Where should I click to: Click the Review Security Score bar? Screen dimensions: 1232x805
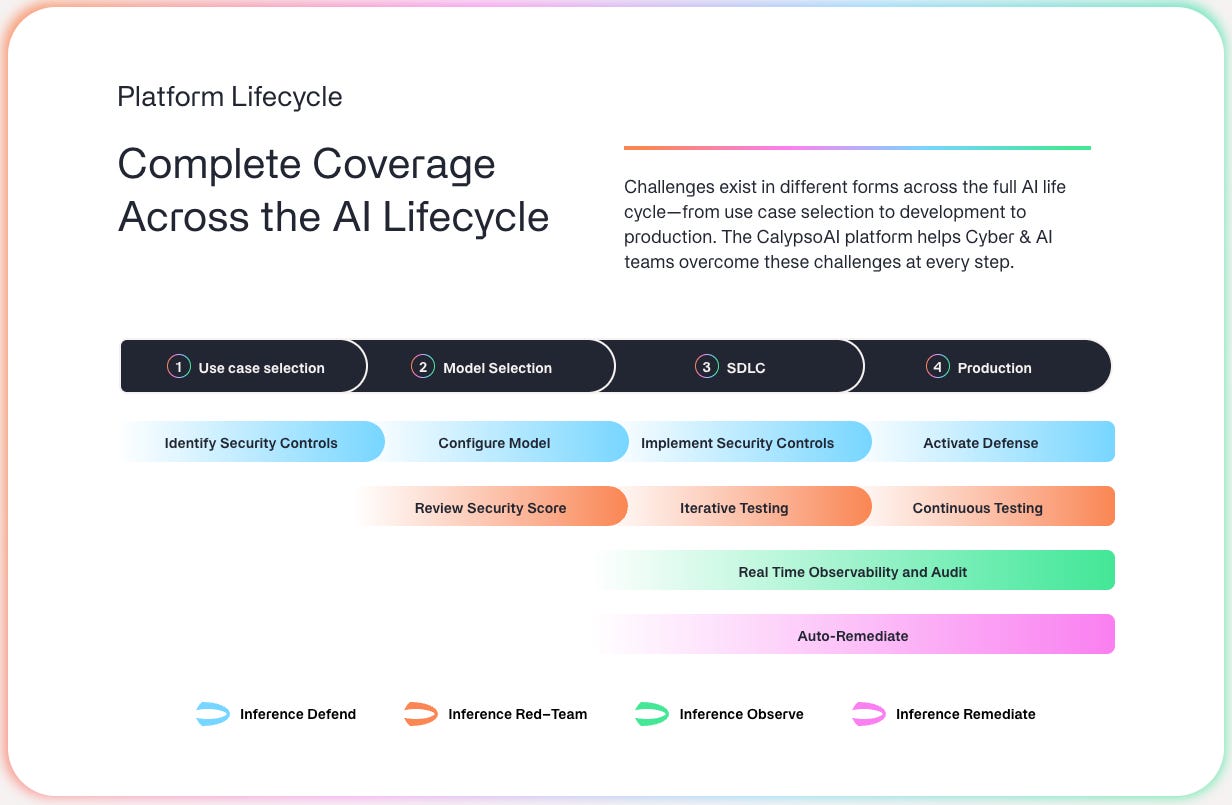(491, 507)
